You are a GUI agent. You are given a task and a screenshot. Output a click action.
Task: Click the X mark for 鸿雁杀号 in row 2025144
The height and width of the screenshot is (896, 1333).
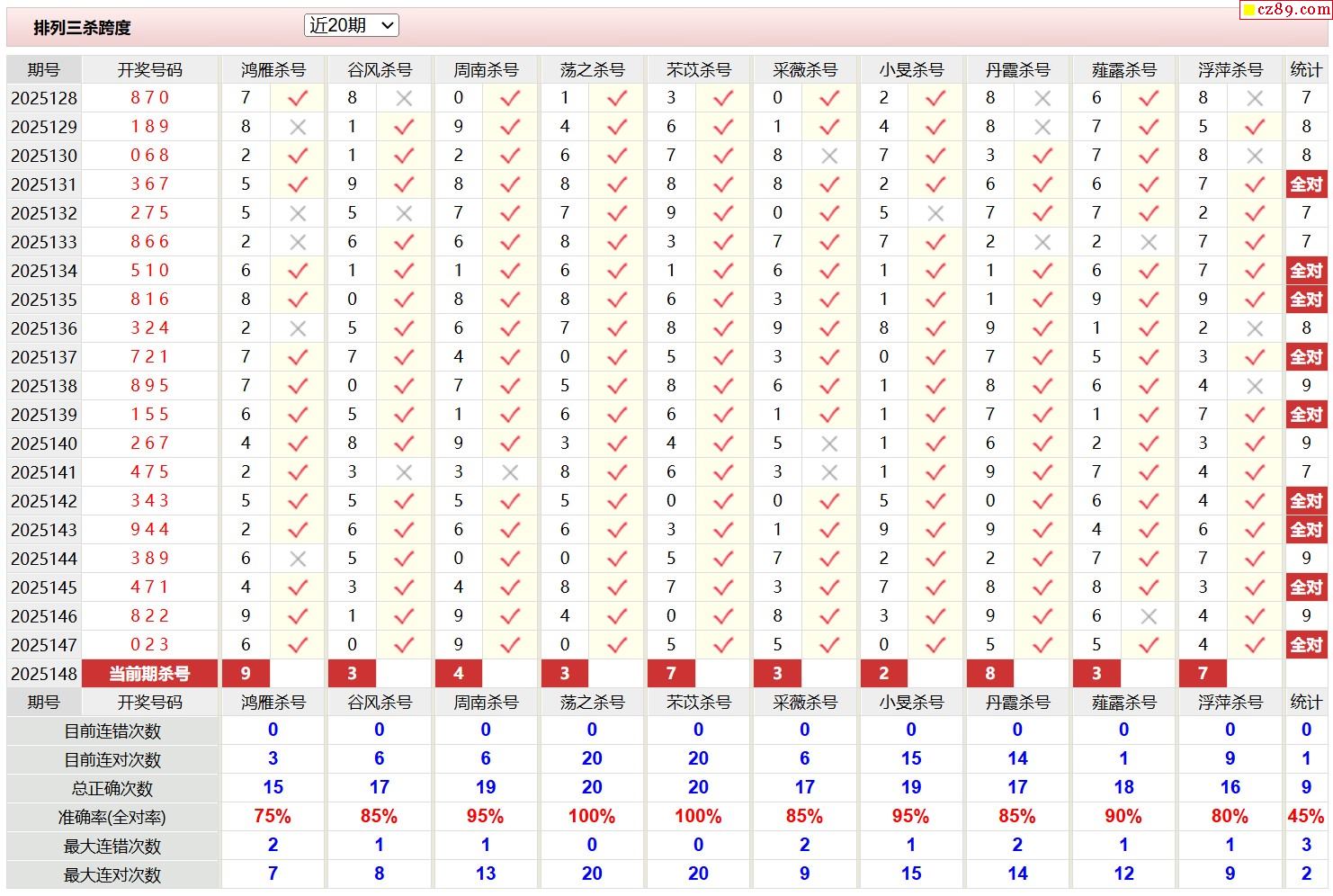[x=298, y=559]
